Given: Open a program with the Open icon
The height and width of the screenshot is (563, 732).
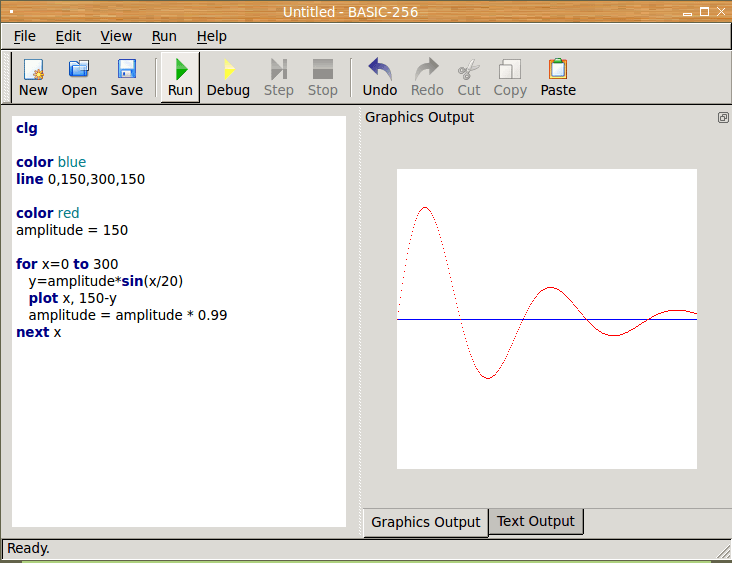Looking at the screenshot, I should click(x=79, y=77).
